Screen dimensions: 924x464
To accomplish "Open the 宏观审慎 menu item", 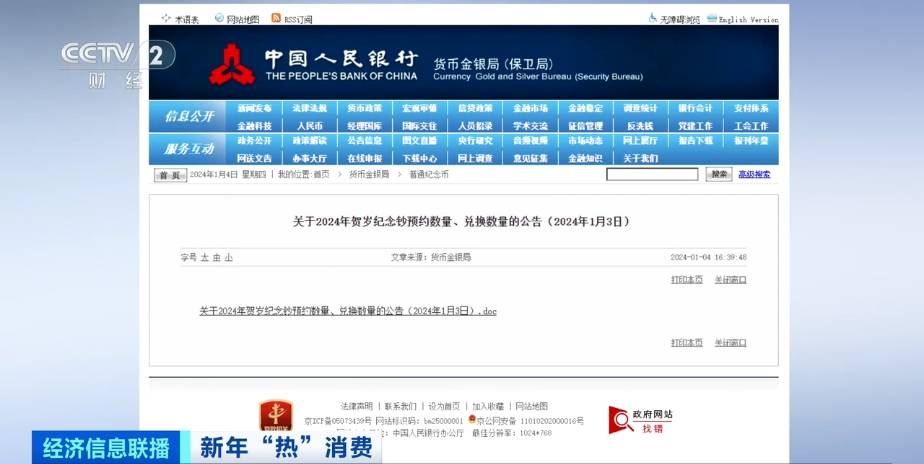I will coord(420,108).
